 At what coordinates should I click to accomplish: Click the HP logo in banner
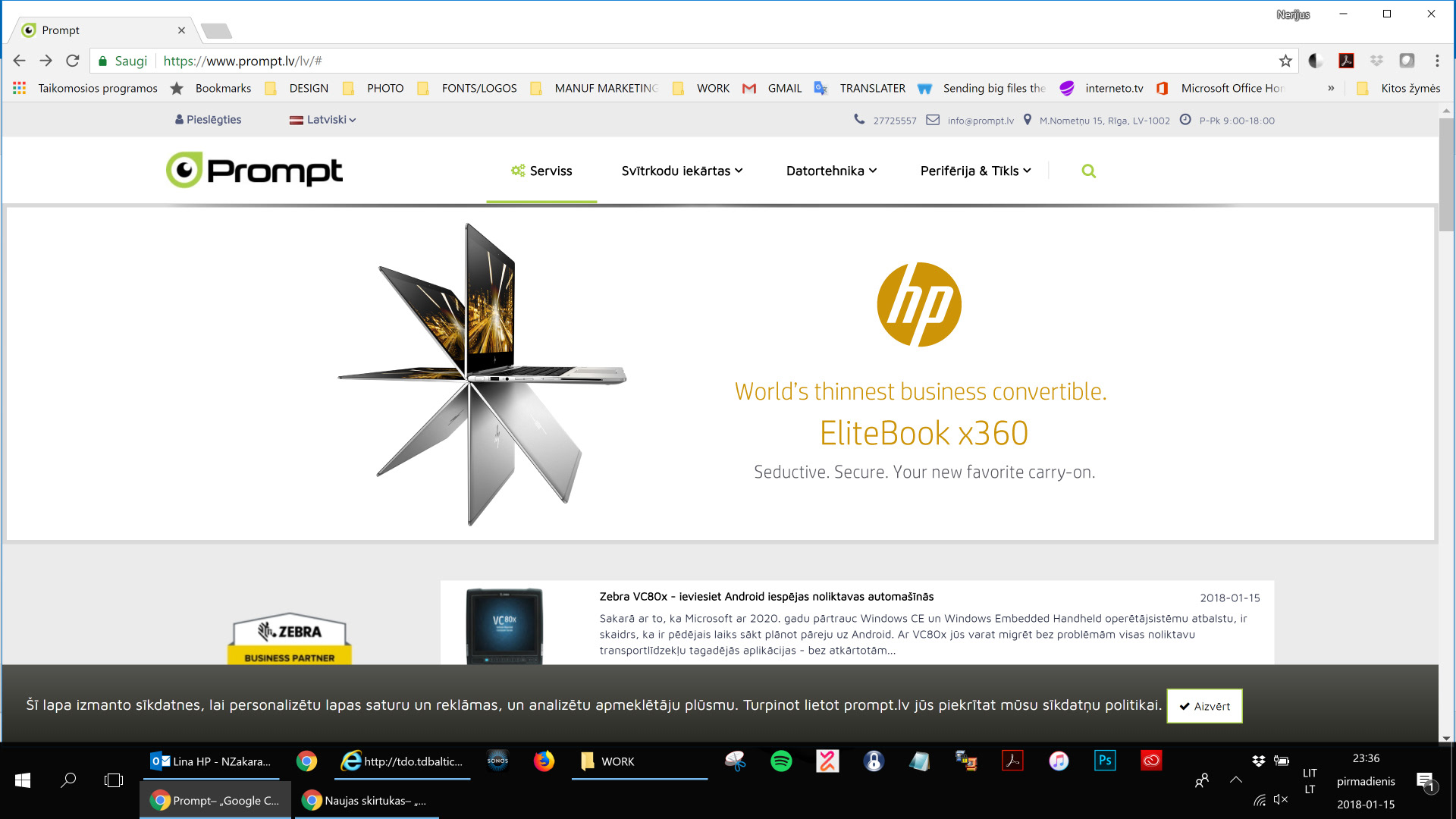pos(919,305)
